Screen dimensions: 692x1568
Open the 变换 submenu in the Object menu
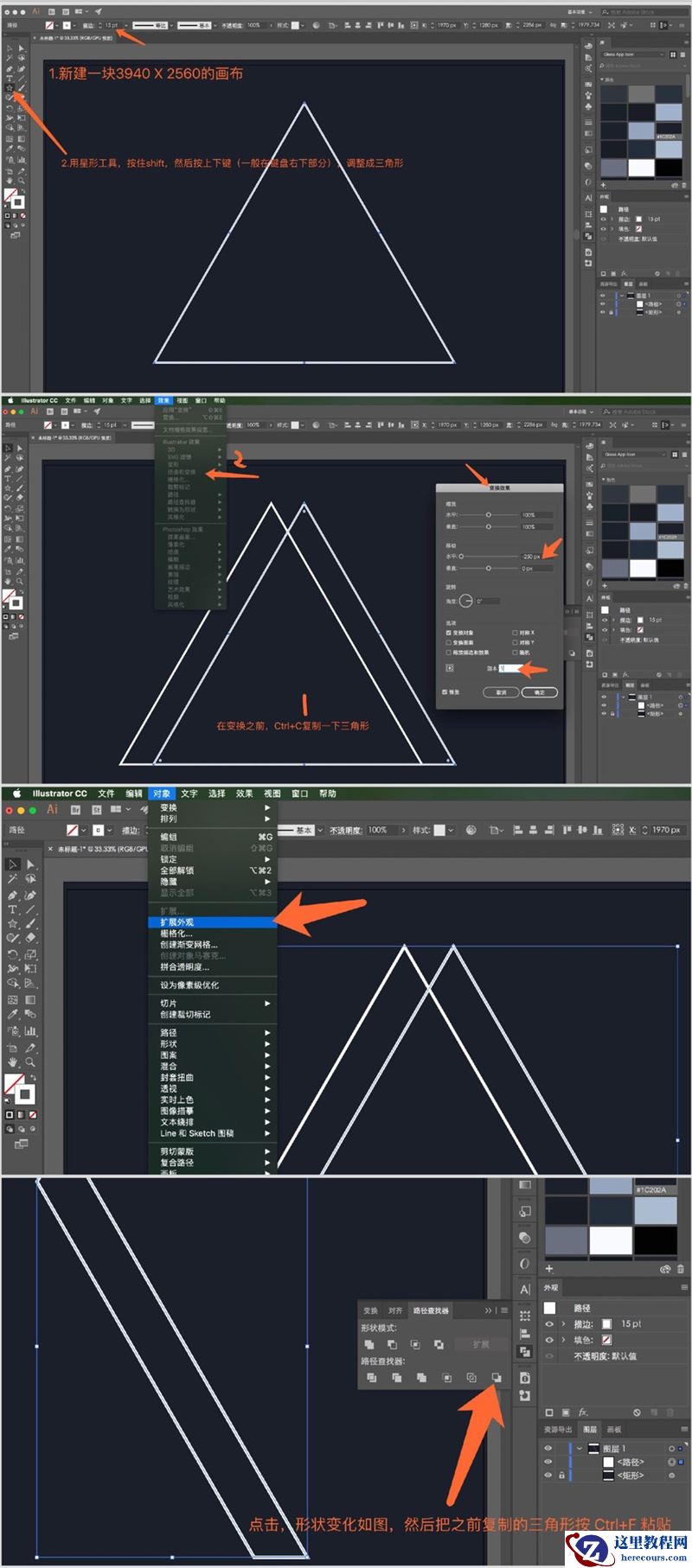214,807
